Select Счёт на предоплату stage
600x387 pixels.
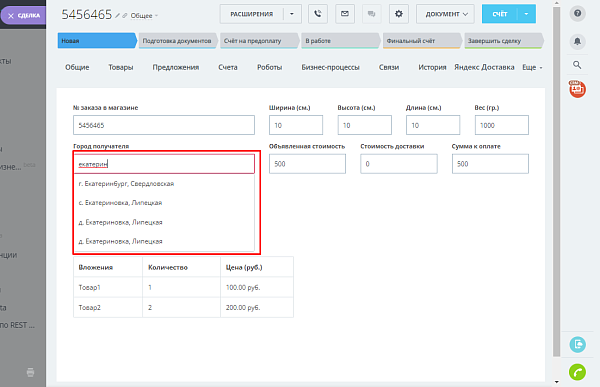point(259,41)
